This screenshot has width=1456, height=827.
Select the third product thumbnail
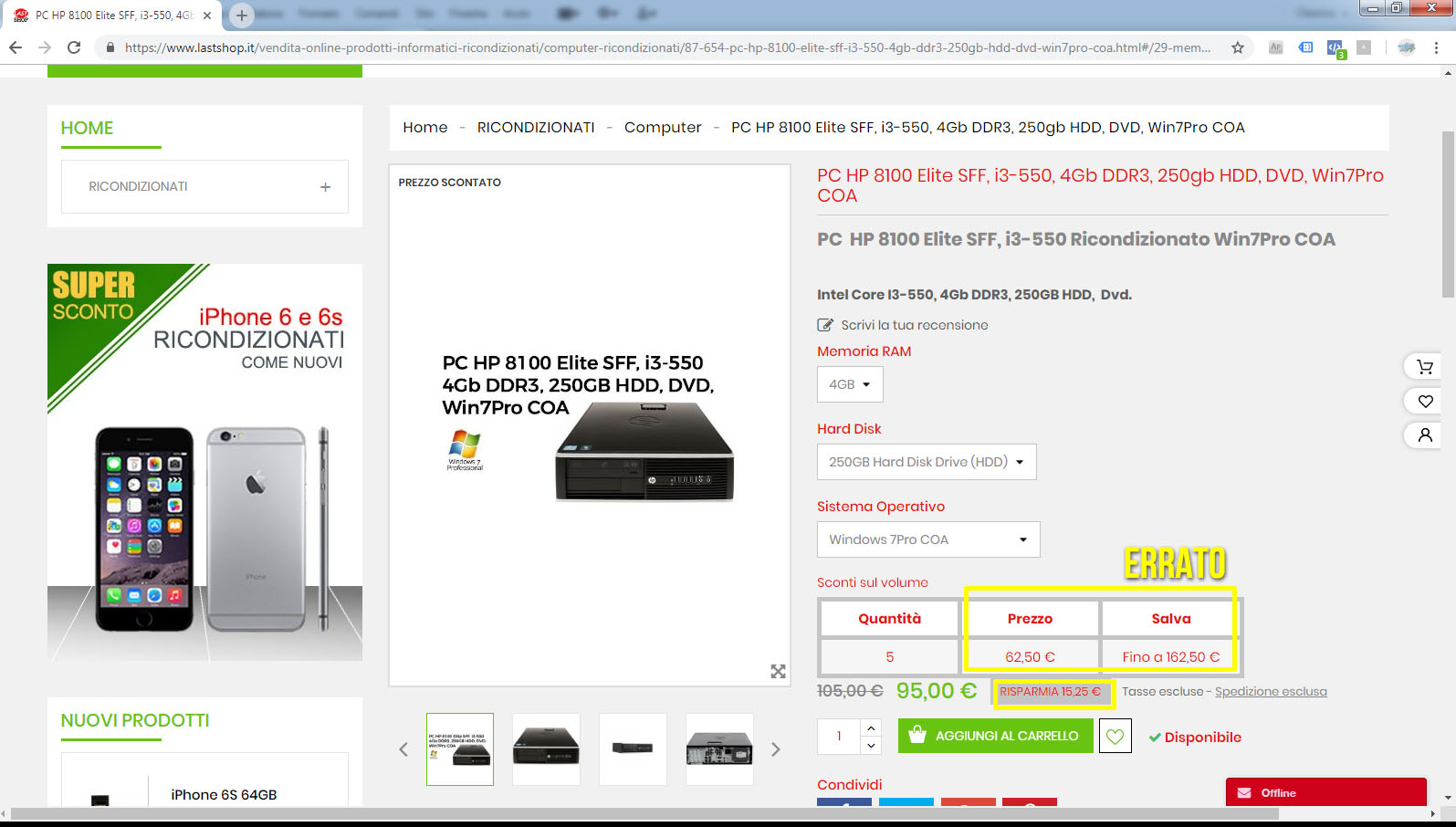tap(633, 749)
